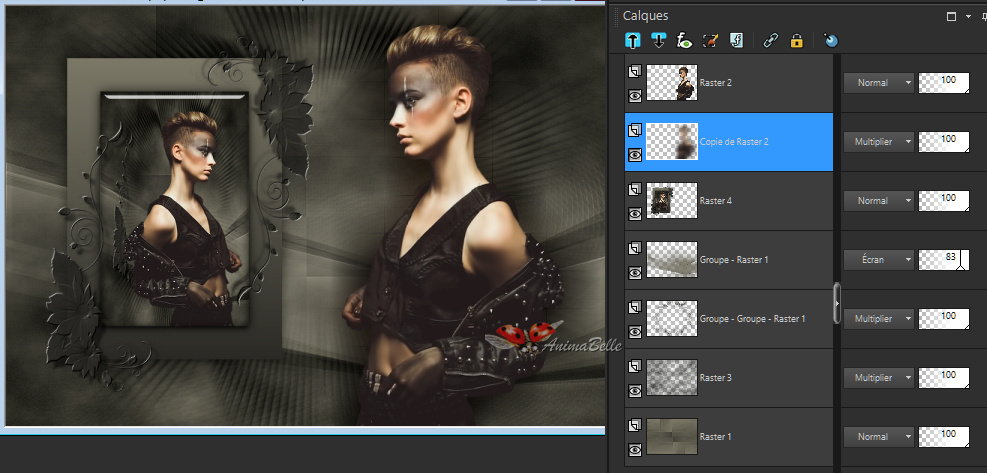Open Multiplier blend dropdown for Raster 3
This screenshot has height=473, width=987.
(879, 378)
